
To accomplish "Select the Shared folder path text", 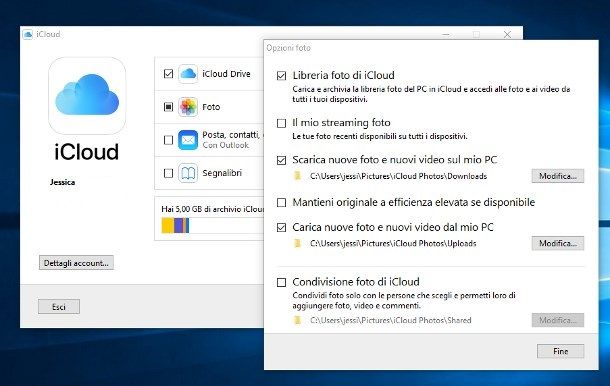I will pos(391,320).
